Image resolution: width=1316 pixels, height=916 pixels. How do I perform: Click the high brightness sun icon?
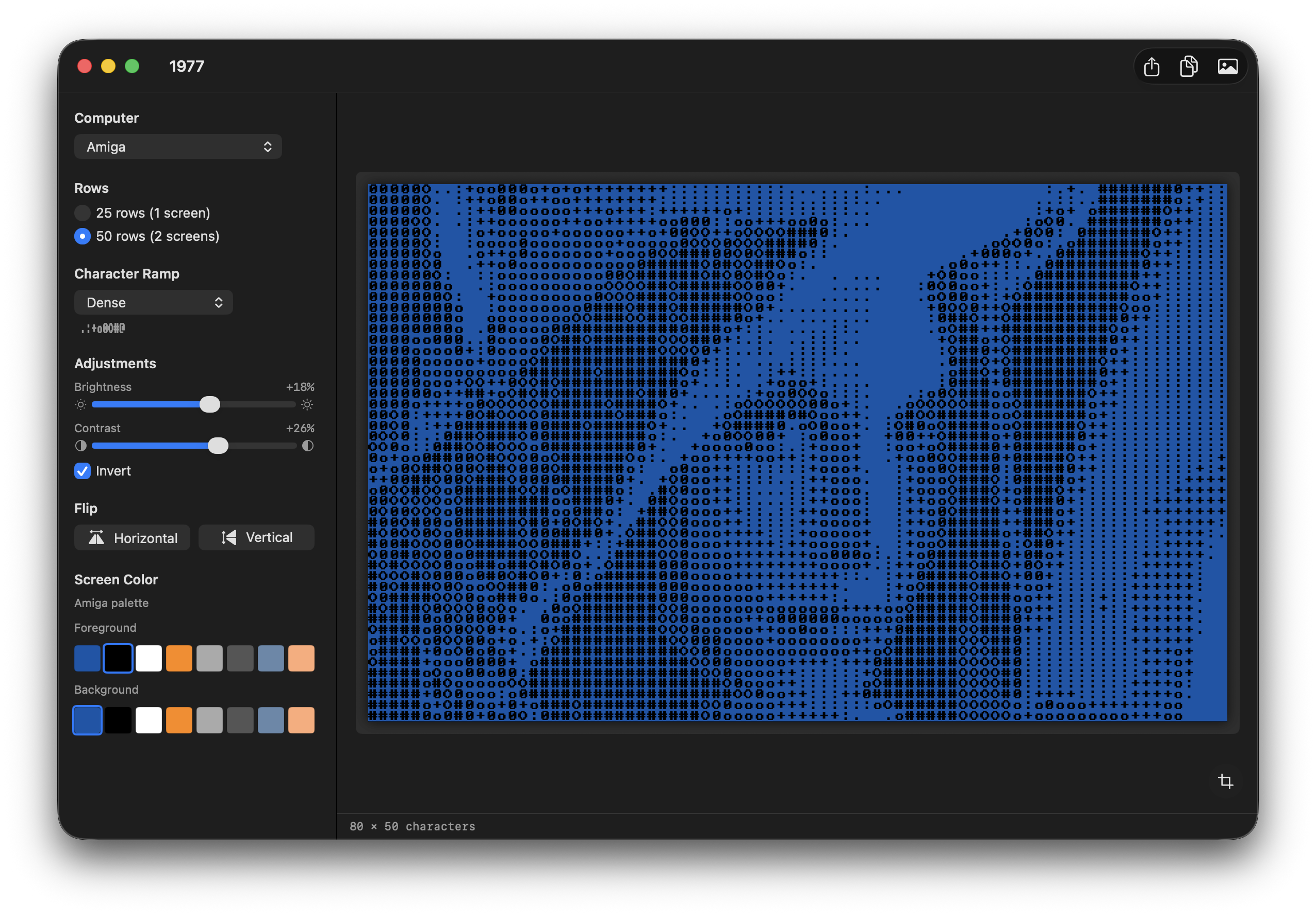[307, 405]
